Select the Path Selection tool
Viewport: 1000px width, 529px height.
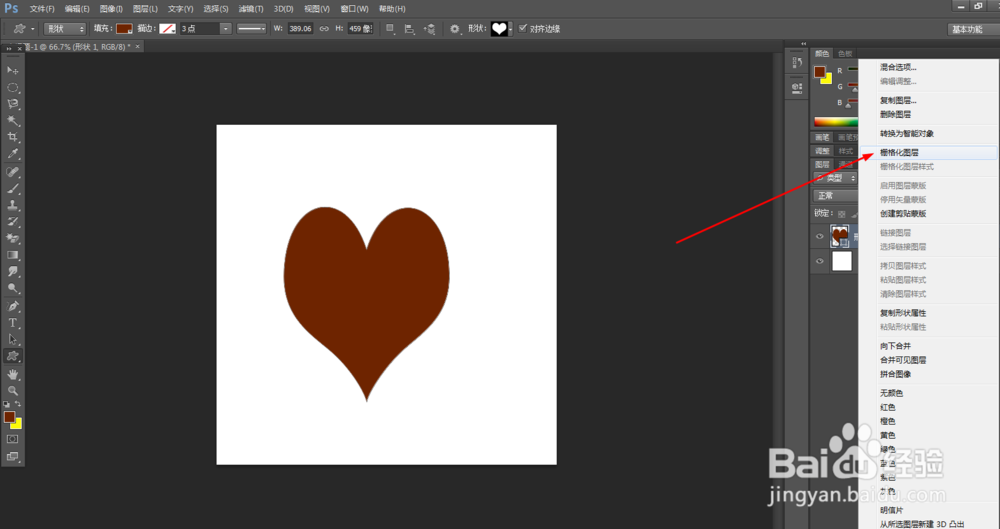tap(13, 339)
